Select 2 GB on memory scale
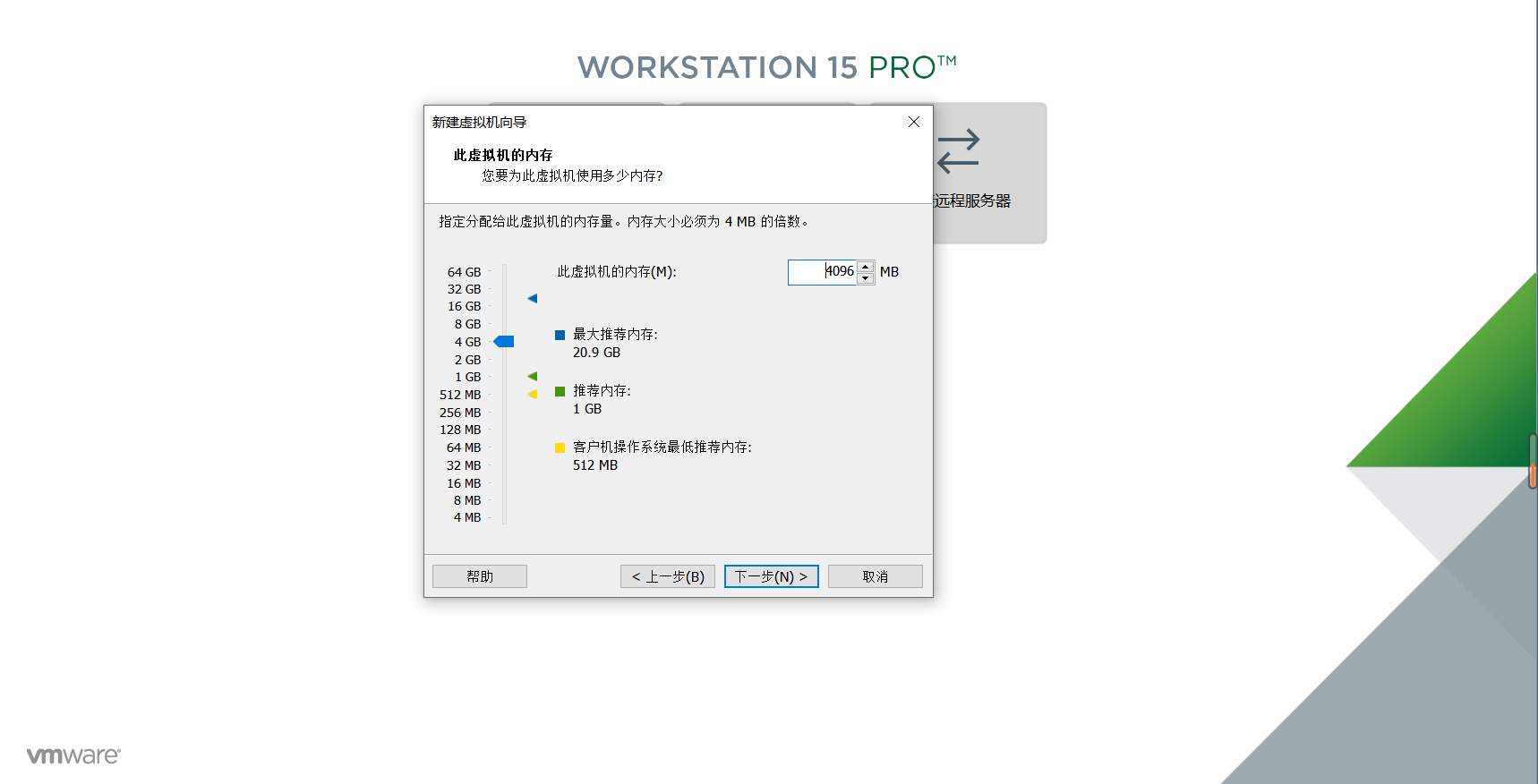The width and height of the screenshot is (1538, 784). click(x=467, y=360)
